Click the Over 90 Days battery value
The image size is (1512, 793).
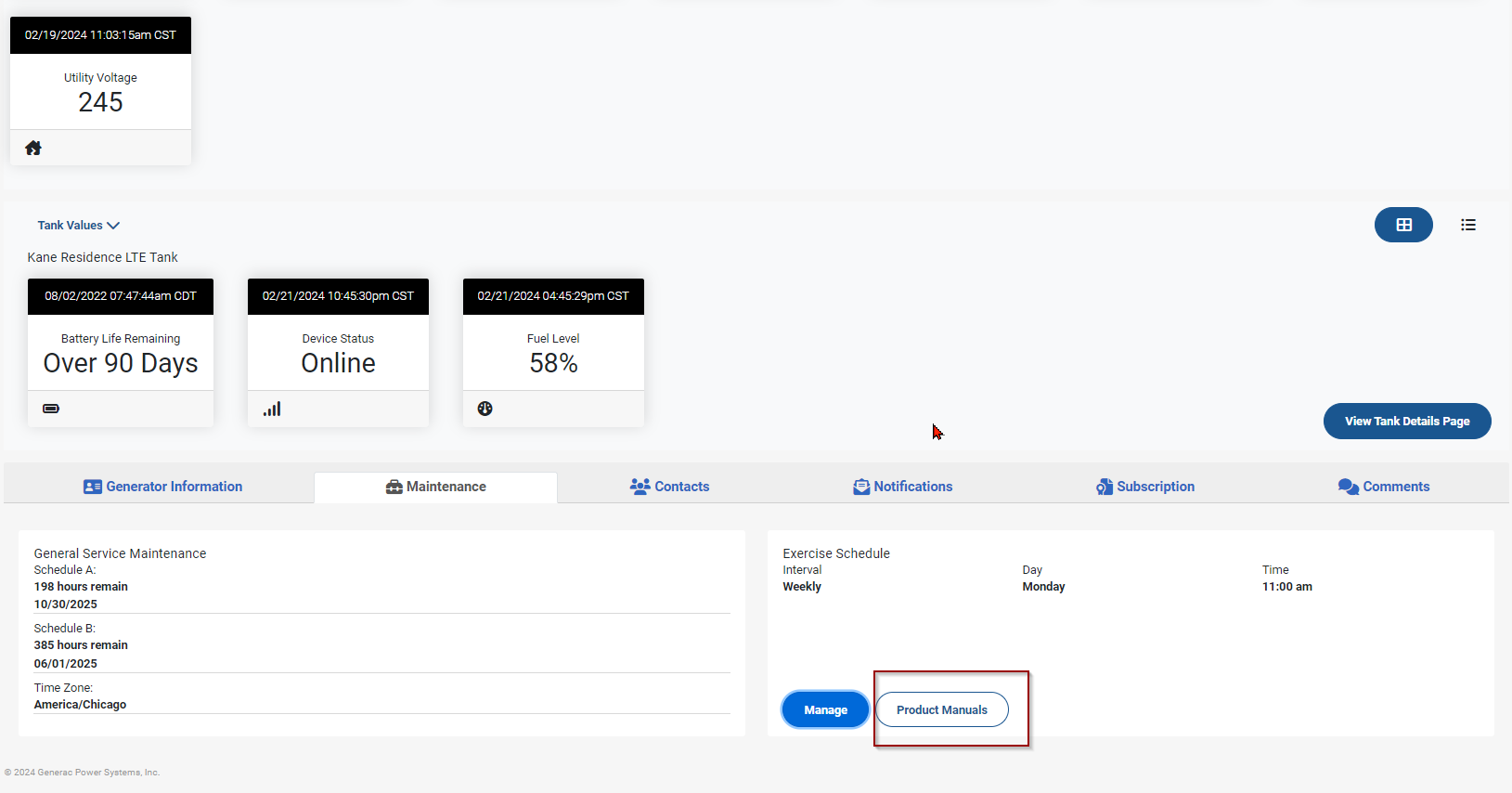121,363
